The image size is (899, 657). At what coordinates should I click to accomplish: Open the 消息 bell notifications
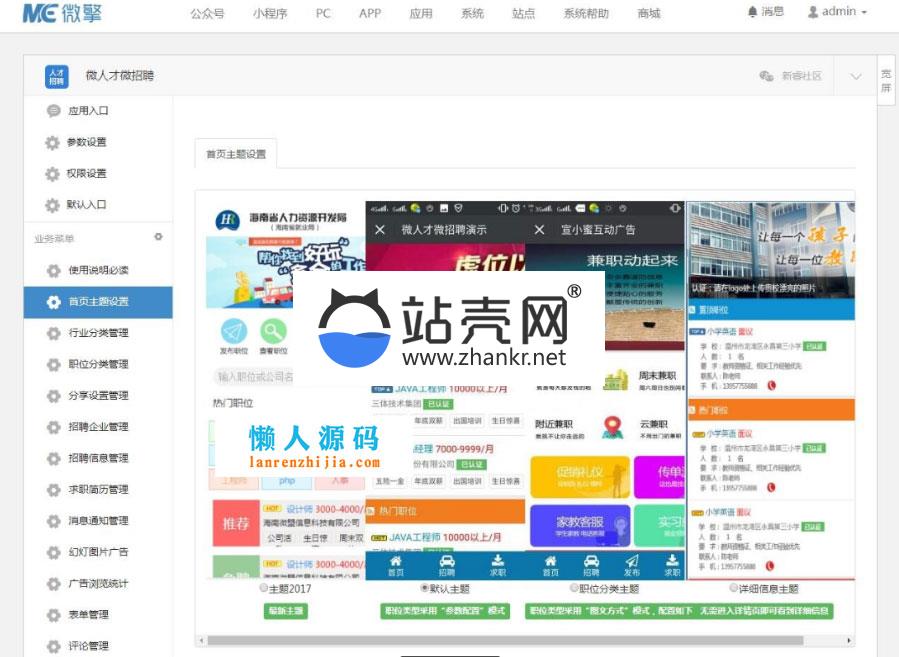click(765, 11)
